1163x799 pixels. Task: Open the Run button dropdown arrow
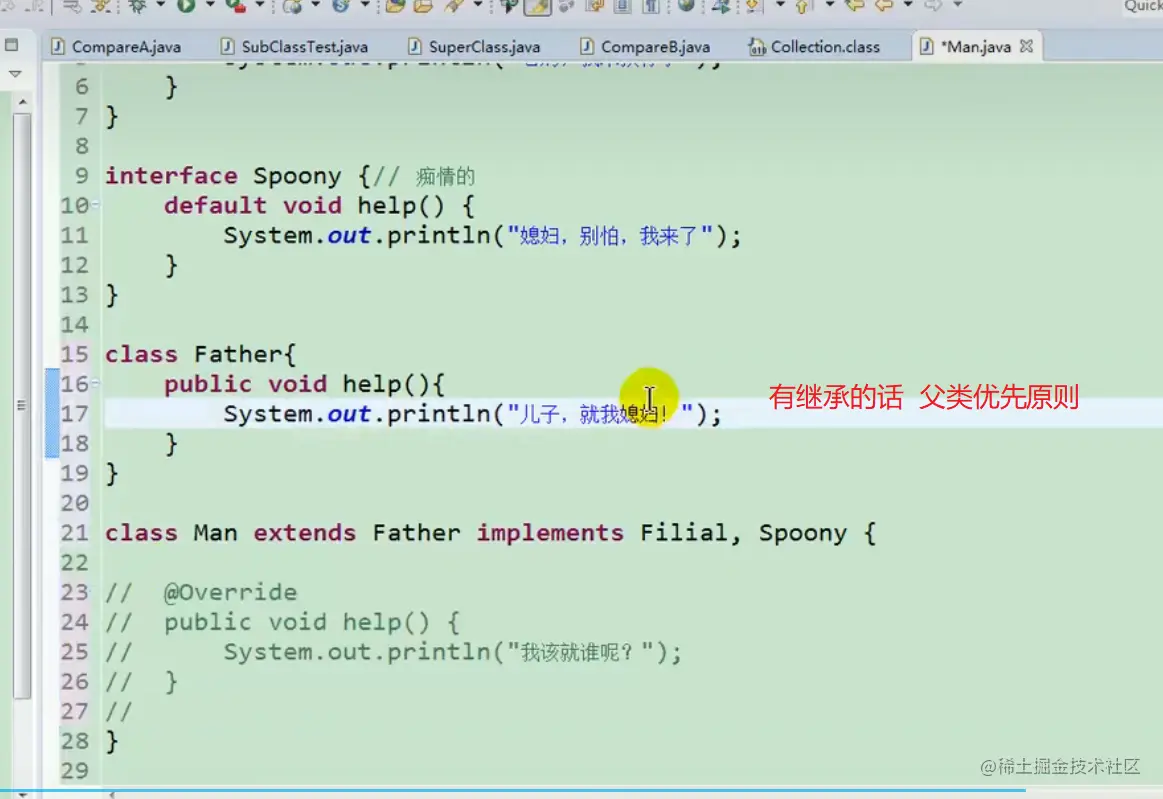pos(210,5)
